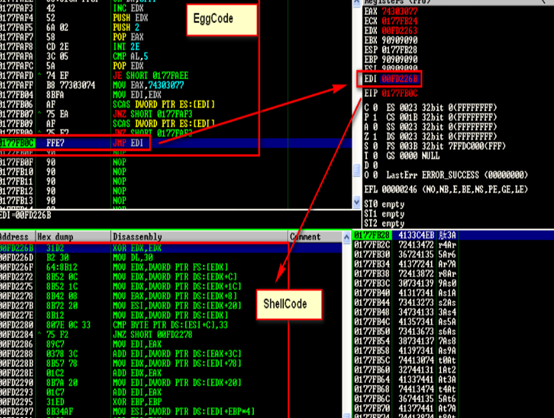Click the LastErr ERROR_SUCCESS entry

coord(457,175)
